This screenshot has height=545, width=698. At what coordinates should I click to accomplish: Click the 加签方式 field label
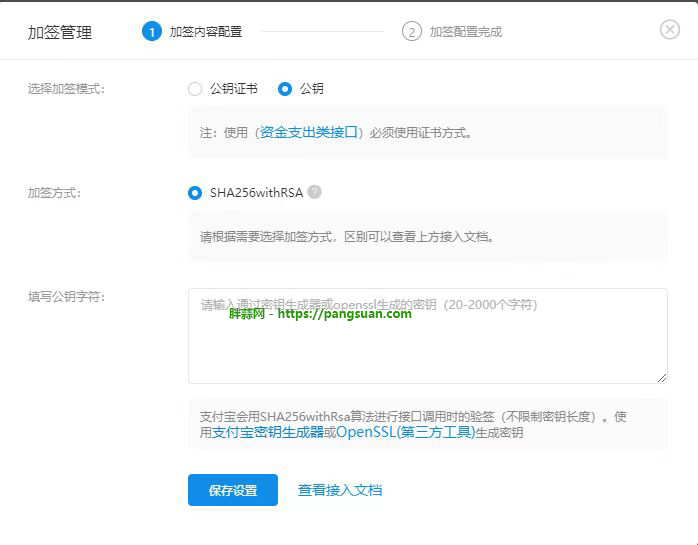click(54, 193)
